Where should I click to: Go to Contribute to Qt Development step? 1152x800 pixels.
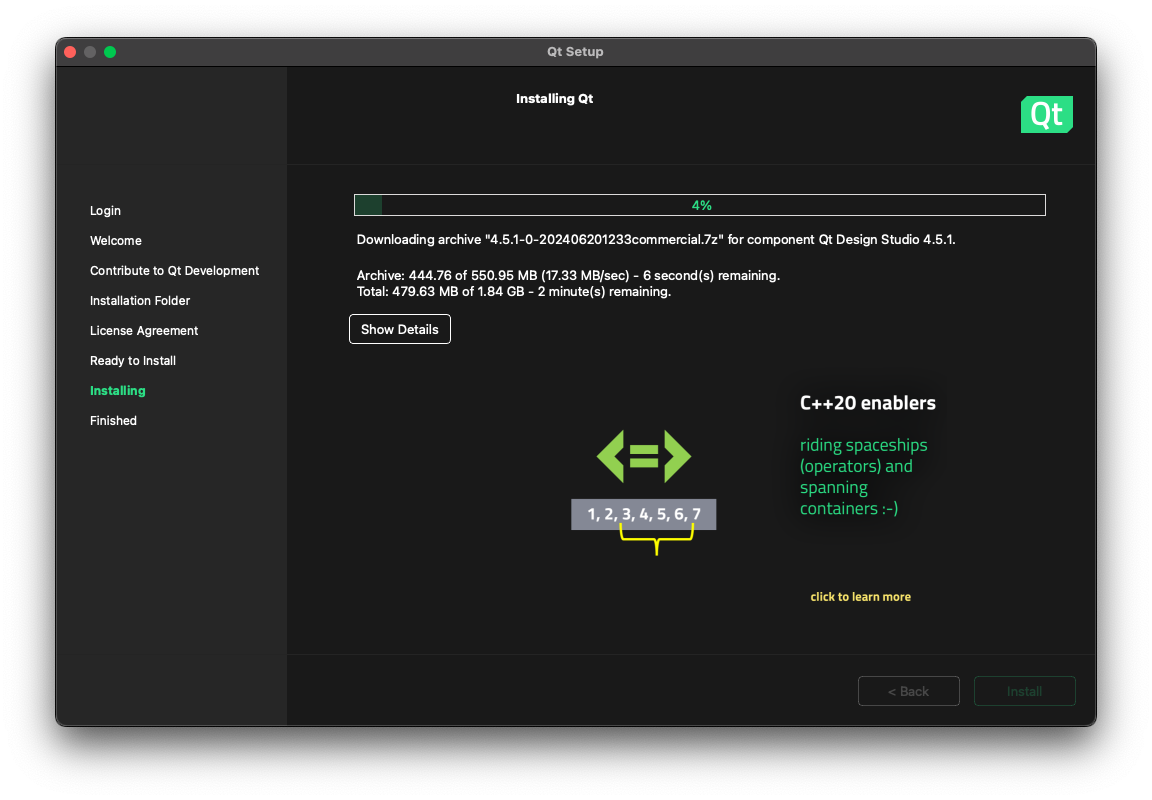pos(174,271)
